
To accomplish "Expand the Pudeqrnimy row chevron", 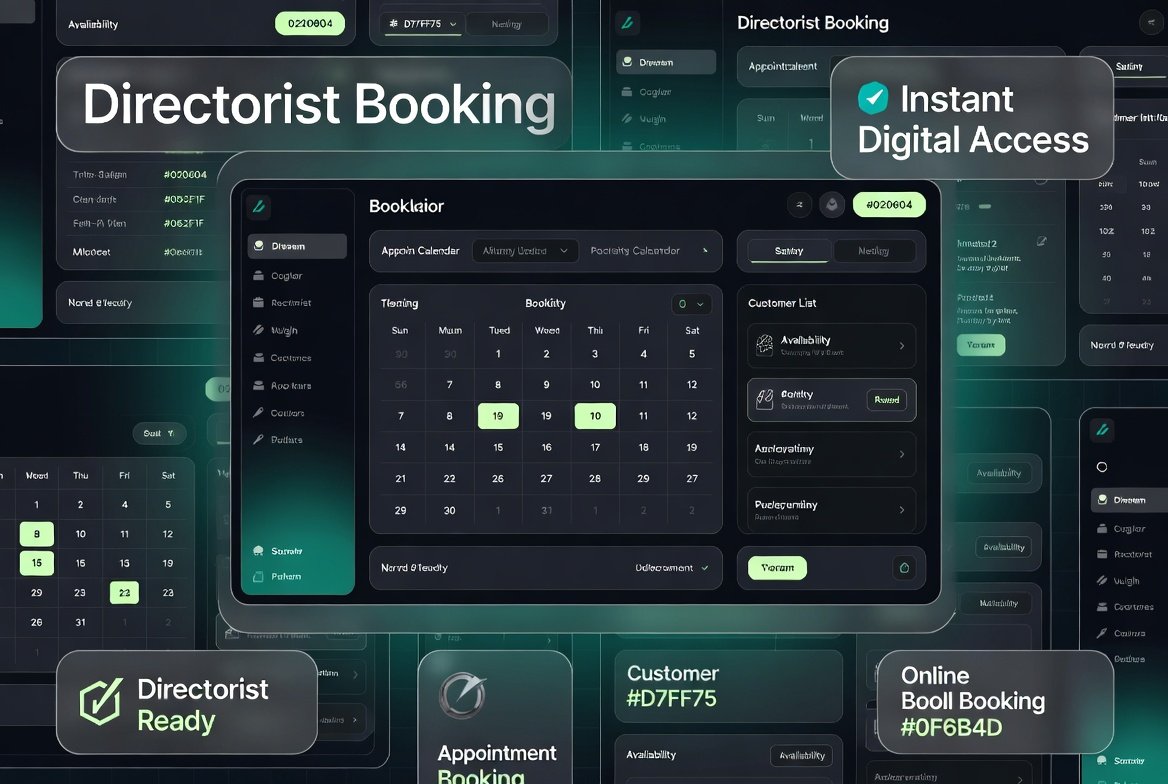I will pos(901,510).
